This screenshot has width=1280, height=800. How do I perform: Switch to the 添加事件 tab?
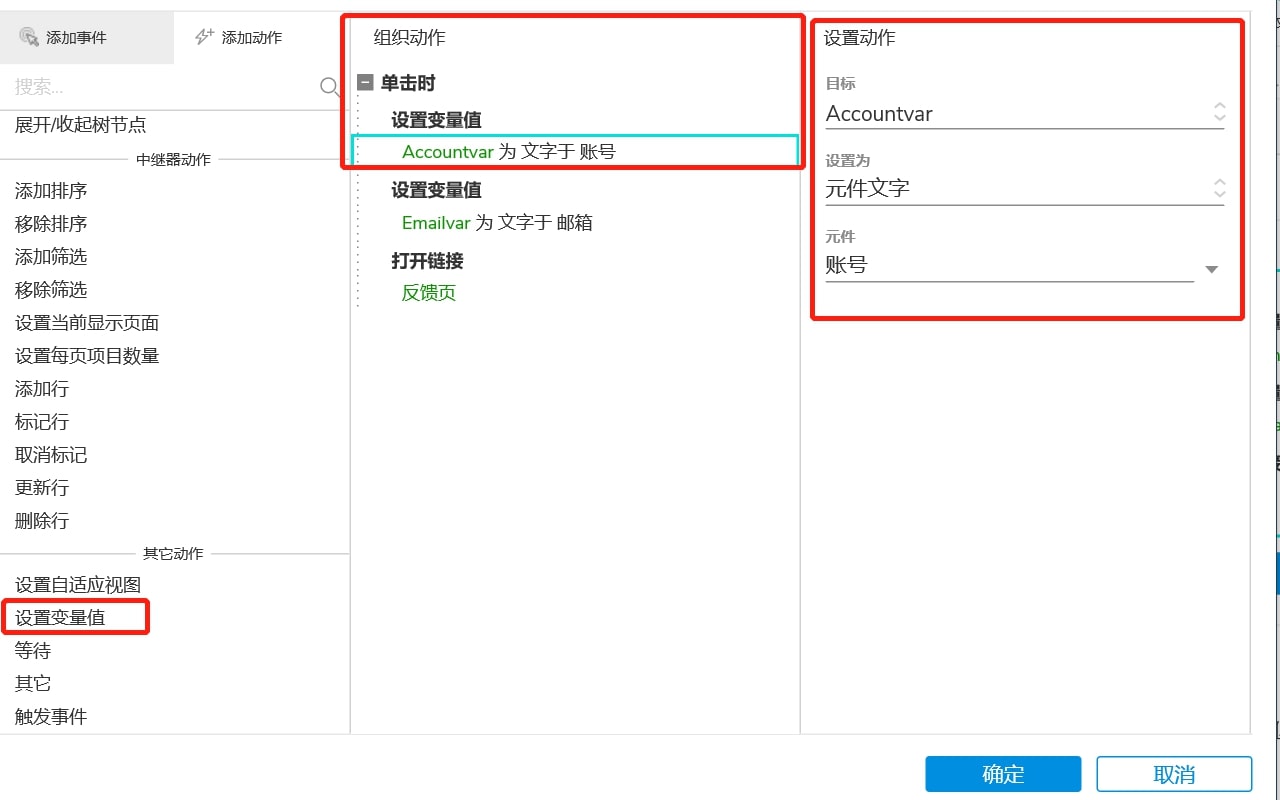pos(87,37)
